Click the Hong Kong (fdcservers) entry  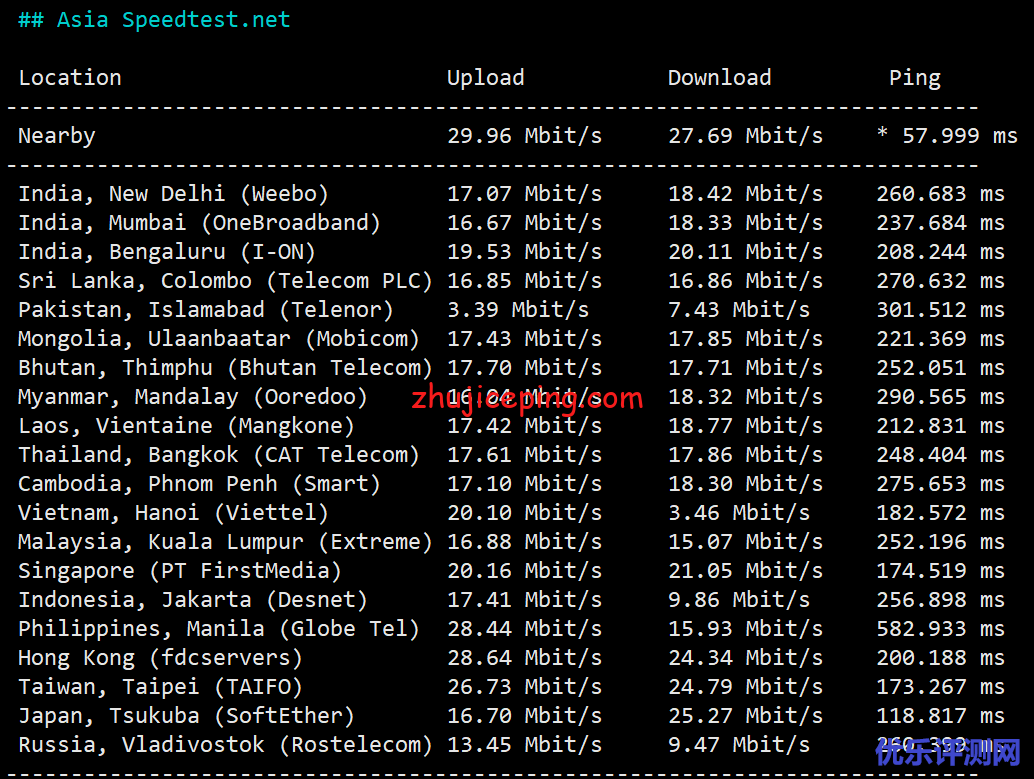[x=160, y=658]
